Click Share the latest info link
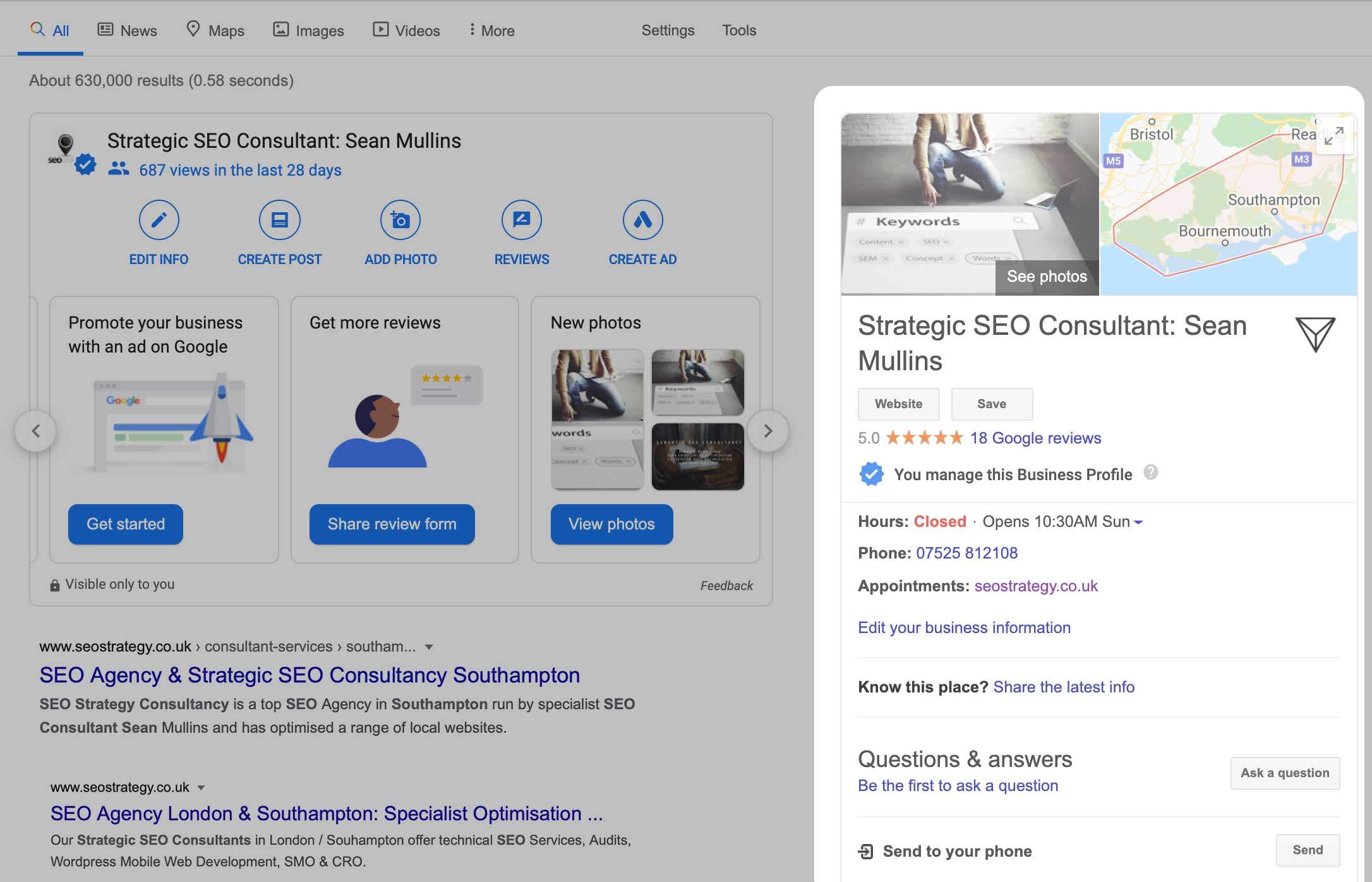 tap(1064, 687)
